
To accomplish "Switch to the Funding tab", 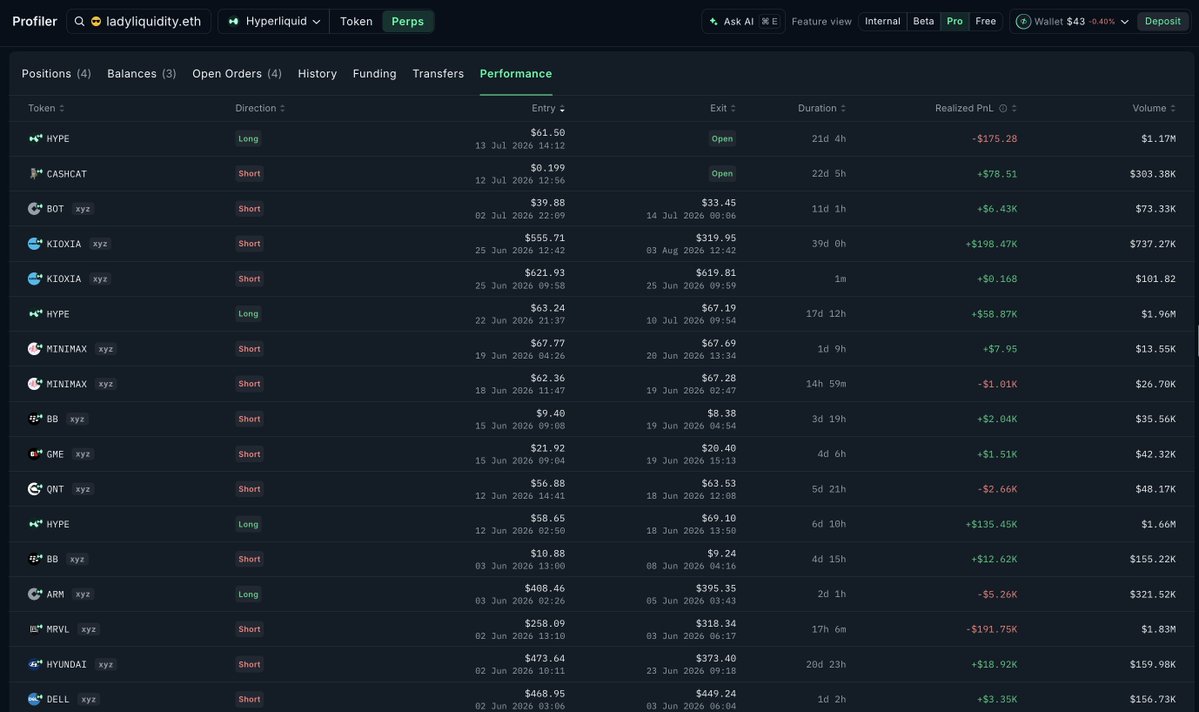I will coord(375,73).
